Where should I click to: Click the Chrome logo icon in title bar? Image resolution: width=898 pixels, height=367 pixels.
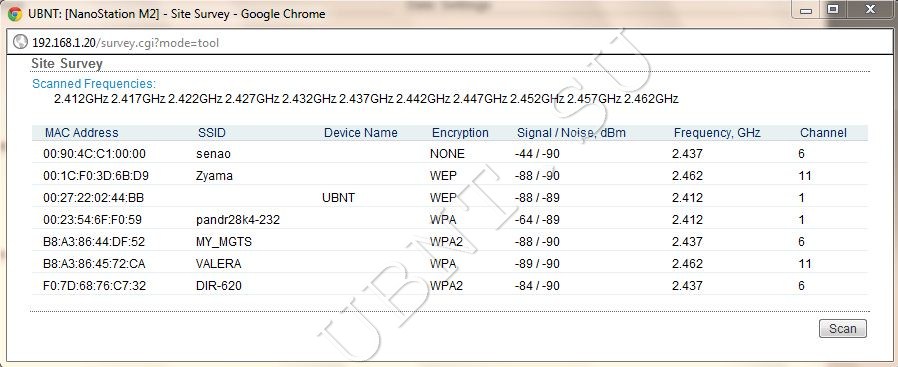(x=15, y=14)
